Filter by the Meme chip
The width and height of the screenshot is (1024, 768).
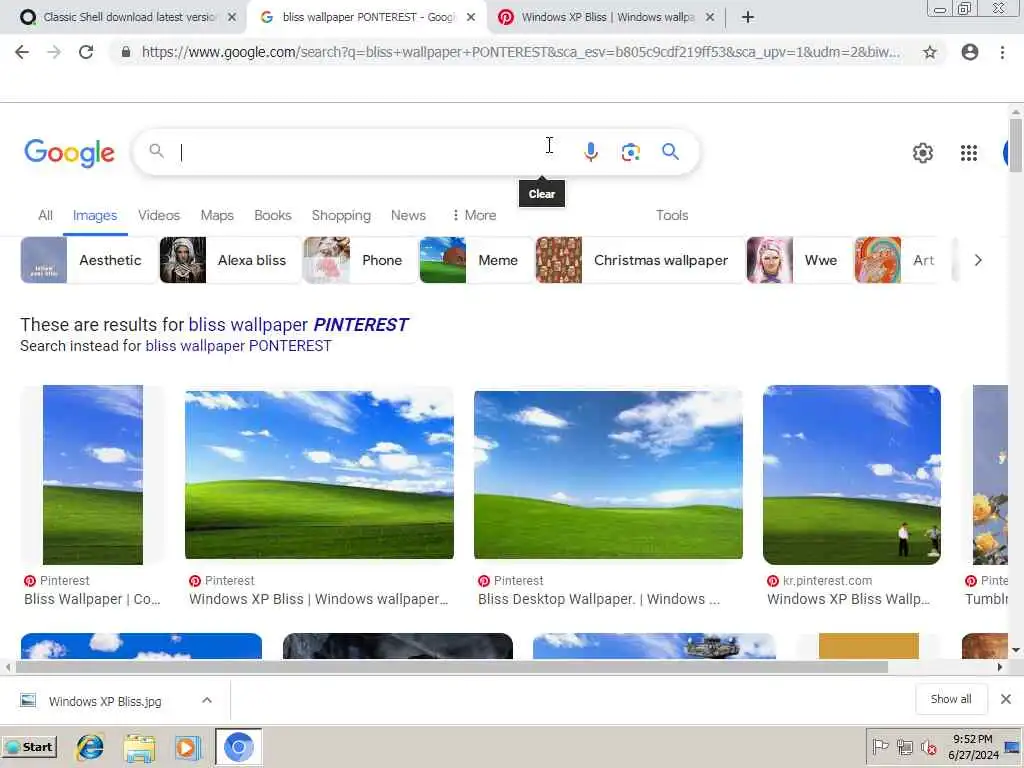475,260
